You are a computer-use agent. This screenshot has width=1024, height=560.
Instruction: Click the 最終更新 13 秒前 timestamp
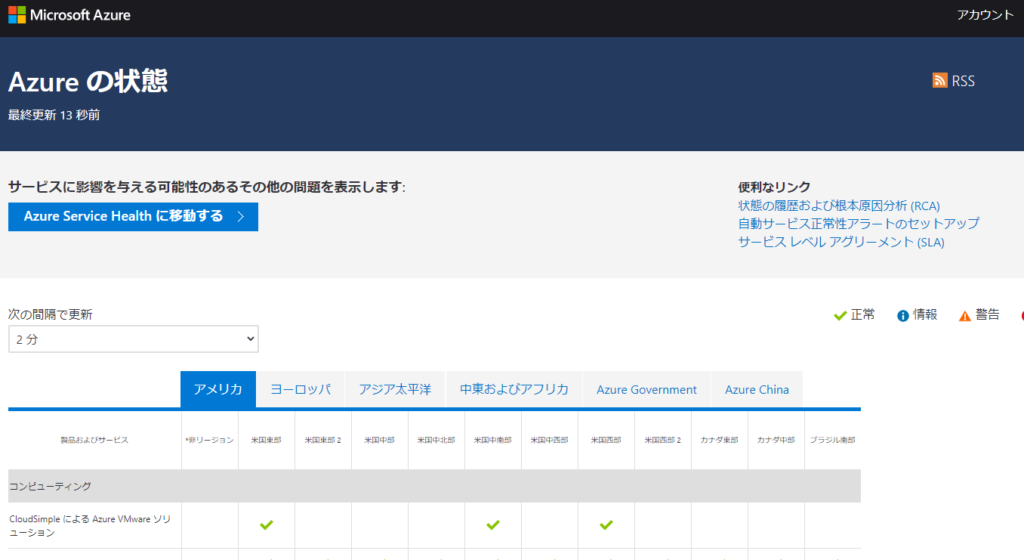[x=54, y=115]
